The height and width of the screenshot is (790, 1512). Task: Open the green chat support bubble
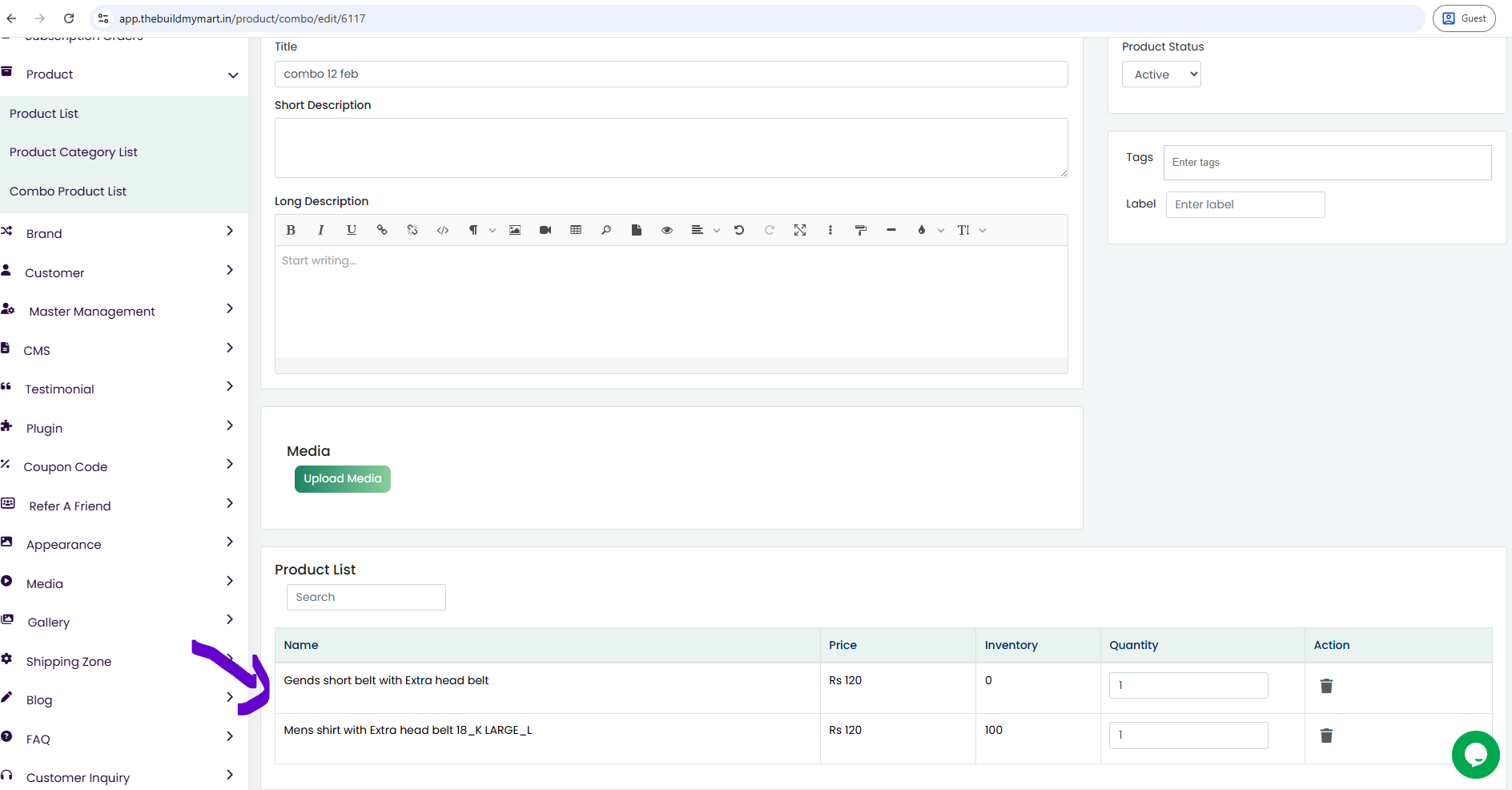click(1475, 754)
